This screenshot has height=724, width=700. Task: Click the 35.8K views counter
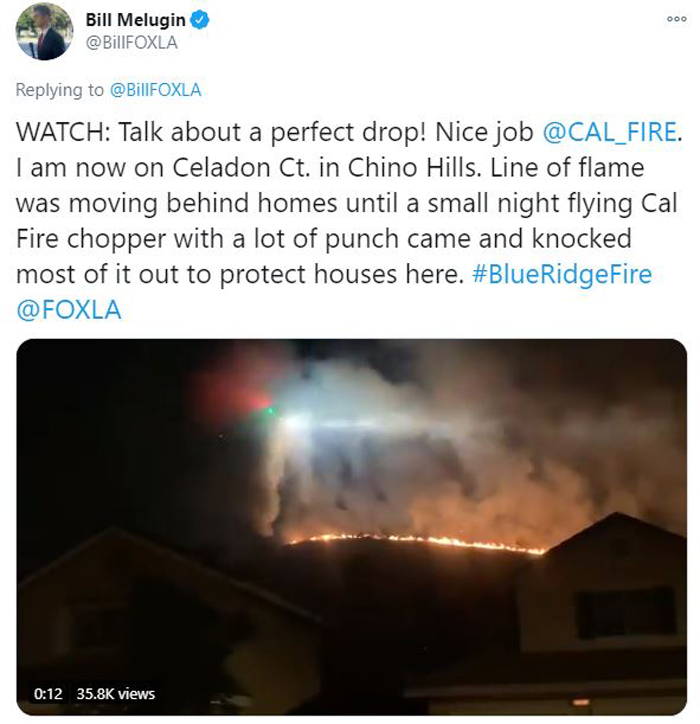coord(116,694)
